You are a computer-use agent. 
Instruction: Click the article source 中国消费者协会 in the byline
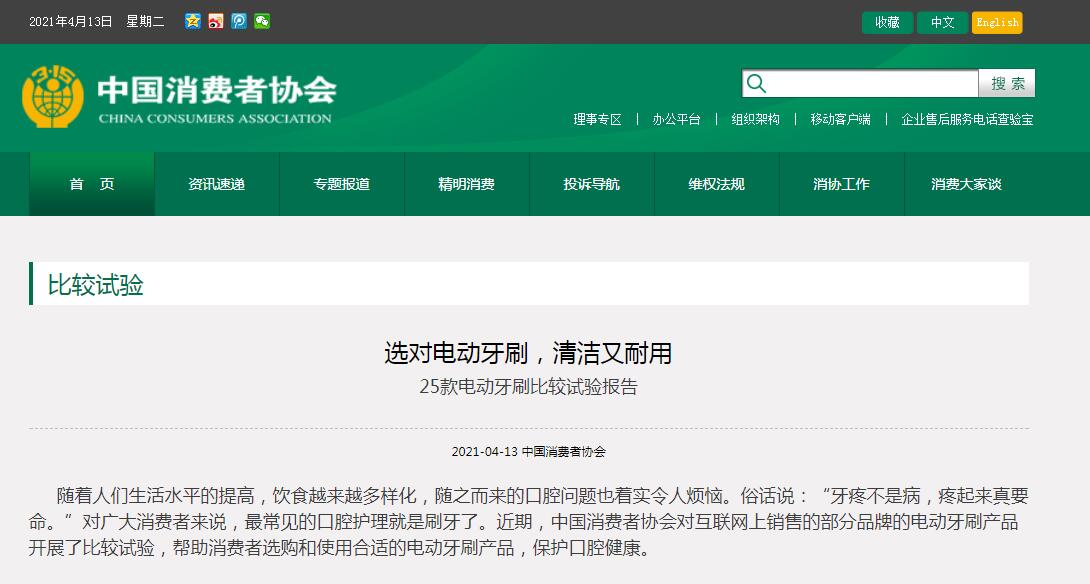[x=564, y=452]
